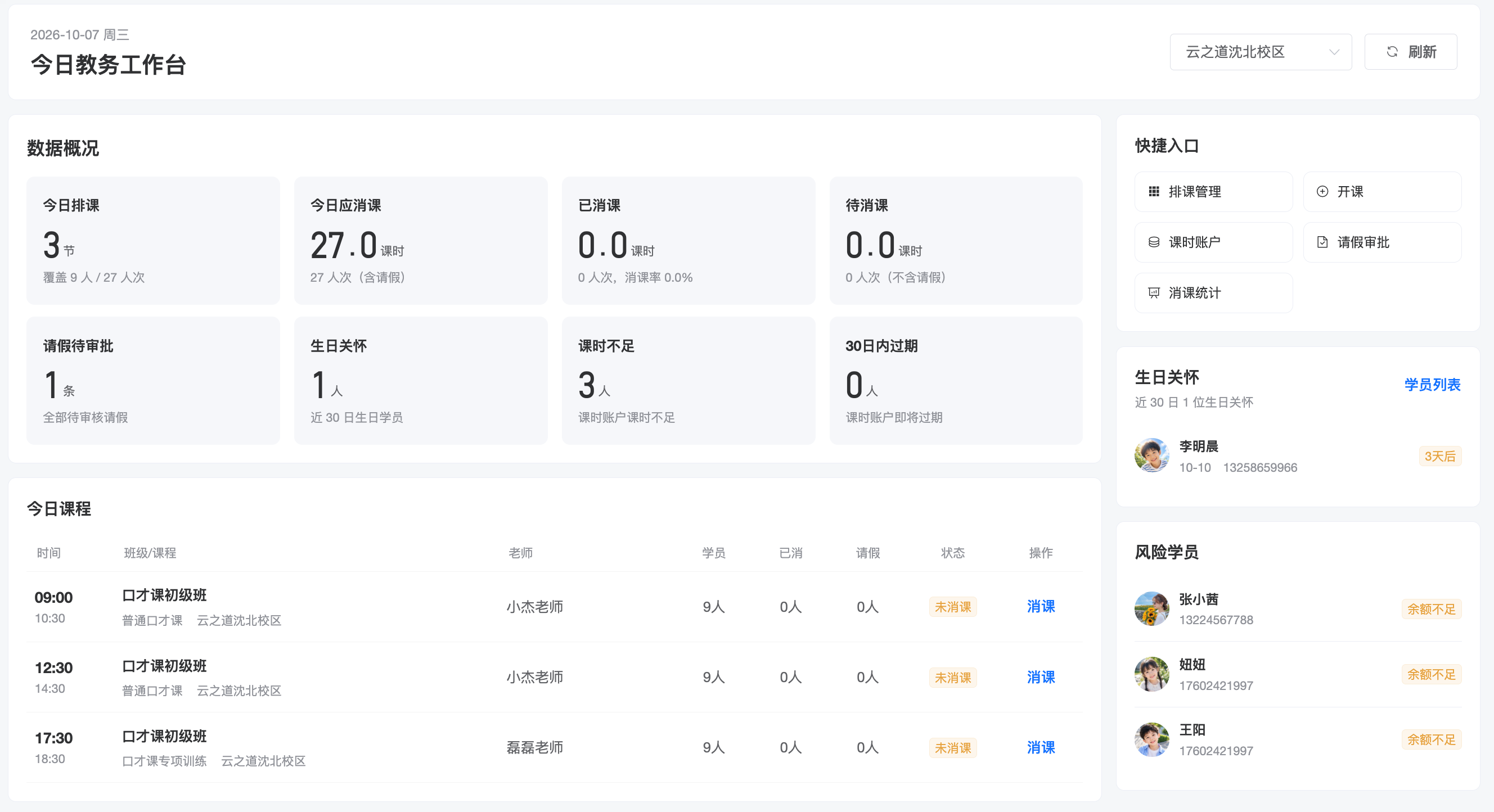
Task: Open 消课统计 quick entry
Action: [x=1213, y=294]
